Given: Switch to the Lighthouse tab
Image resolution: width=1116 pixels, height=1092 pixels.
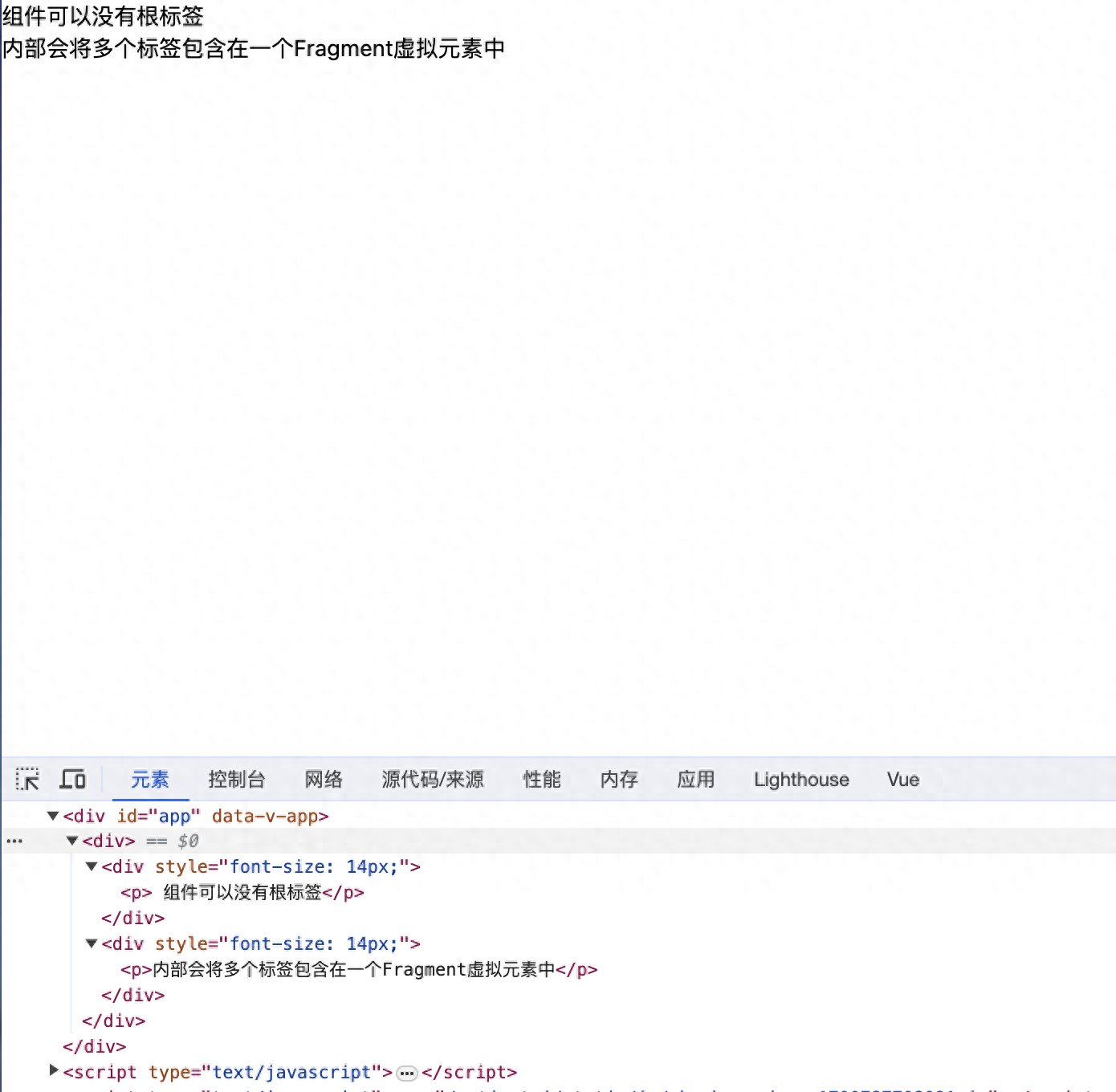Looking at the screenshot, I should click(x=801, y=779).
